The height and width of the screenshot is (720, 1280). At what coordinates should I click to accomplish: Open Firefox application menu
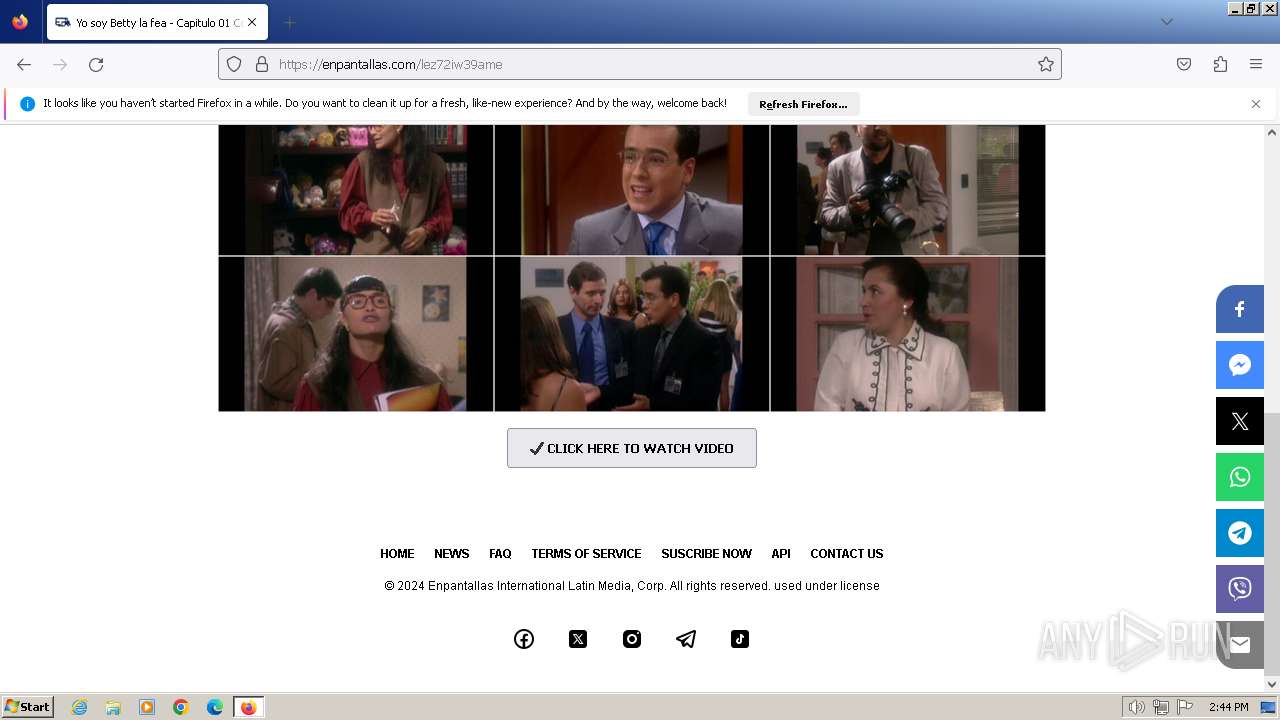(x=1256, y=64)
